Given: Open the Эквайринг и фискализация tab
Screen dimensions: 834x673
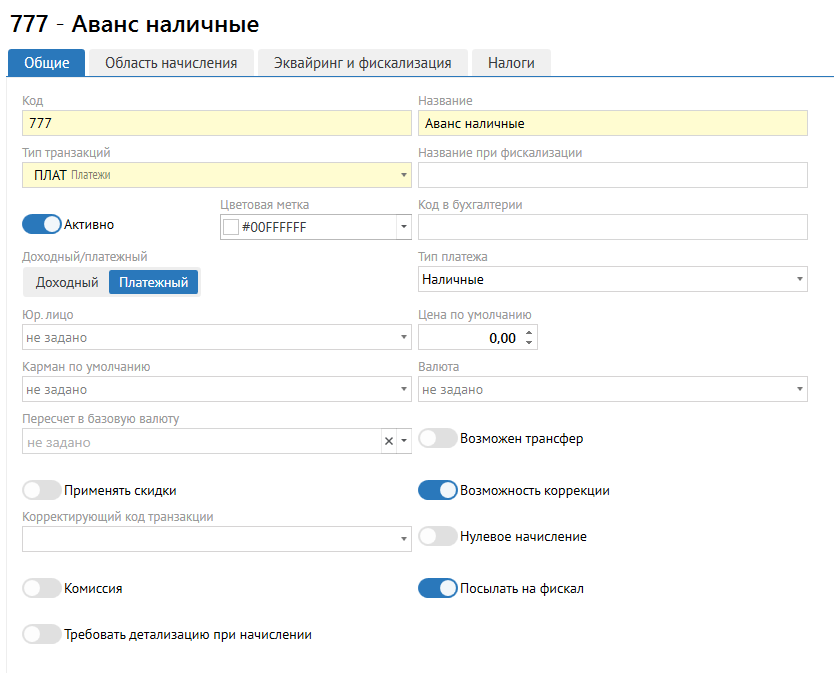Looking at the screenshot, I should (363, 62).
